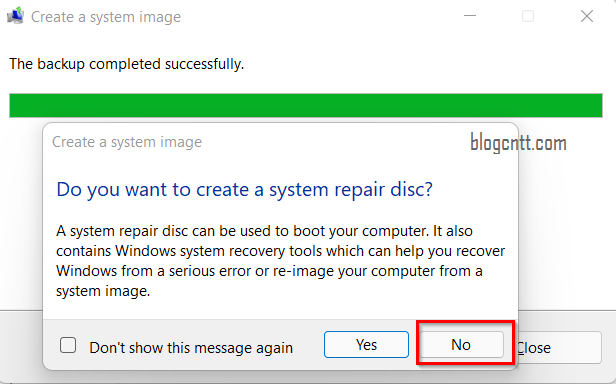Click the greyed-out maximize button
Viewport: 616px width, 384px height.
528,16
